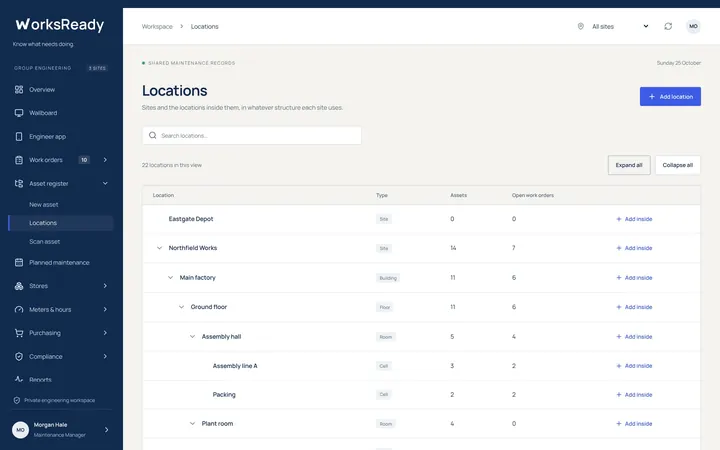This screenshot has height=450, width=720.
Task: Click the Locations breadcrumb text
Action: 204,27
